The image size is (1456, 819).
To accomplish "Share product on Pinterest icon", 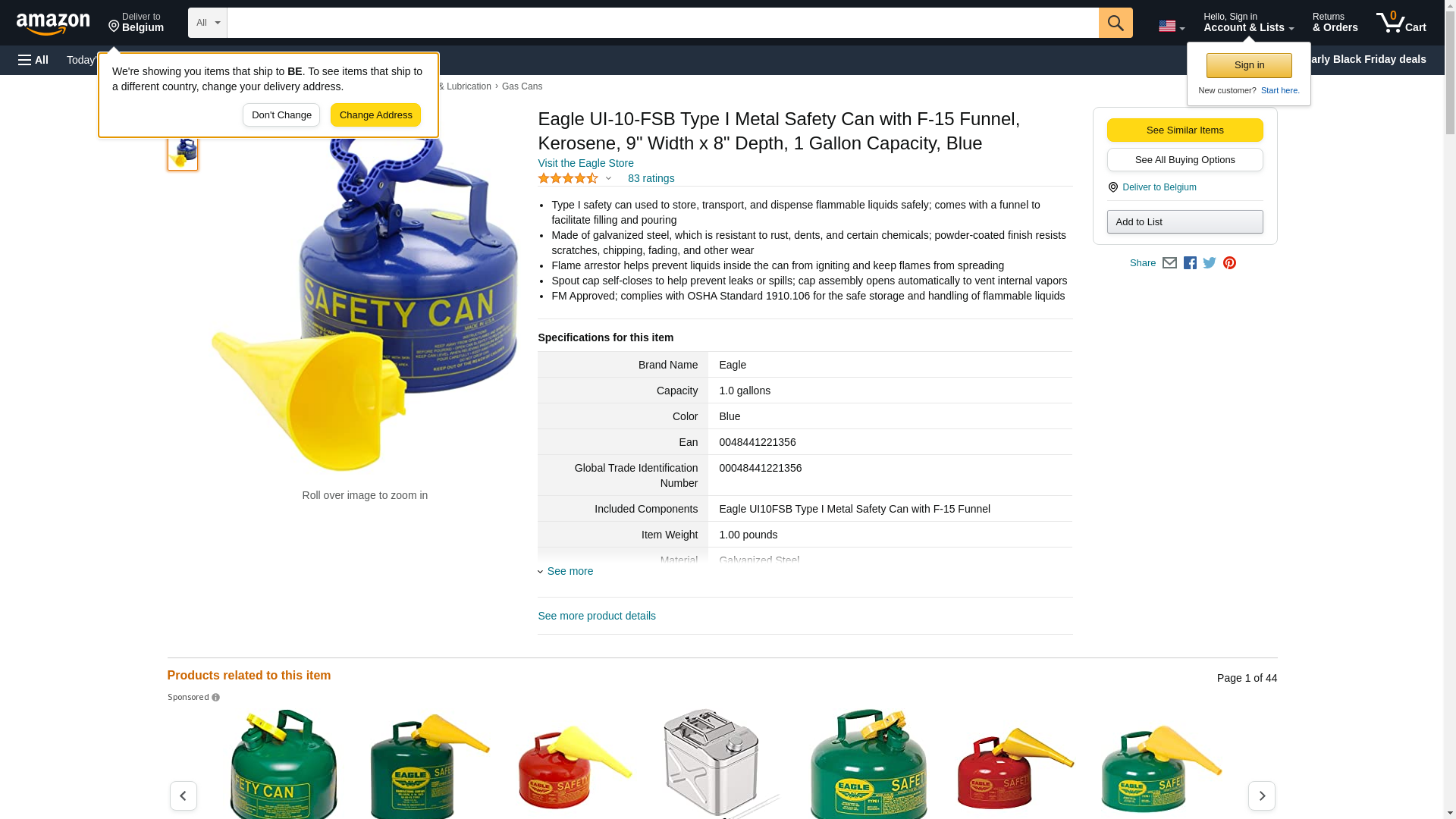I will click(x=1229, y=263).
